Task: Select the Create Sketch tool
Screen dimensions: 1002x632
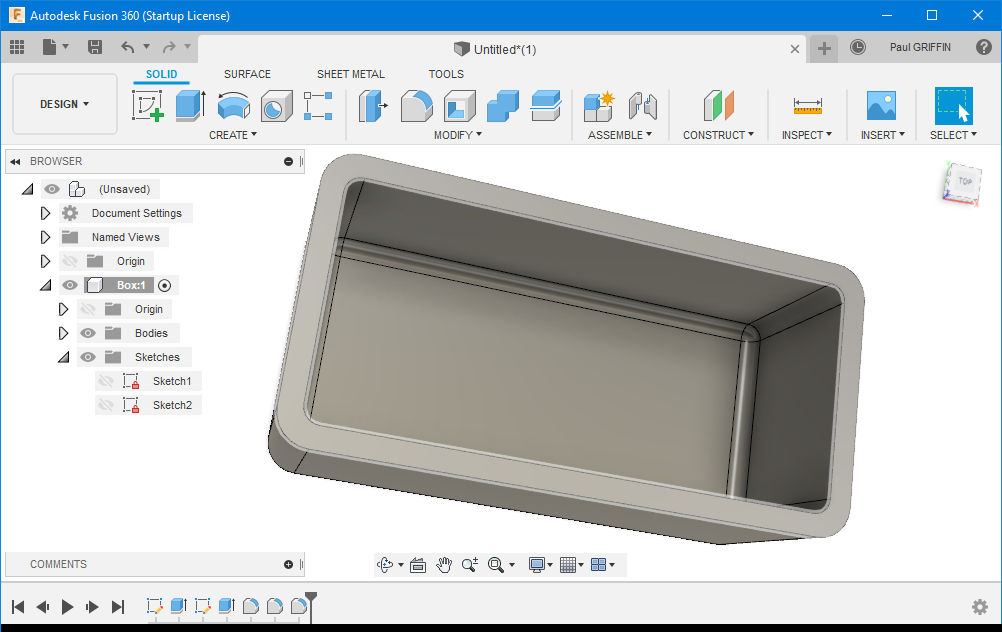Action: point(148,105)
